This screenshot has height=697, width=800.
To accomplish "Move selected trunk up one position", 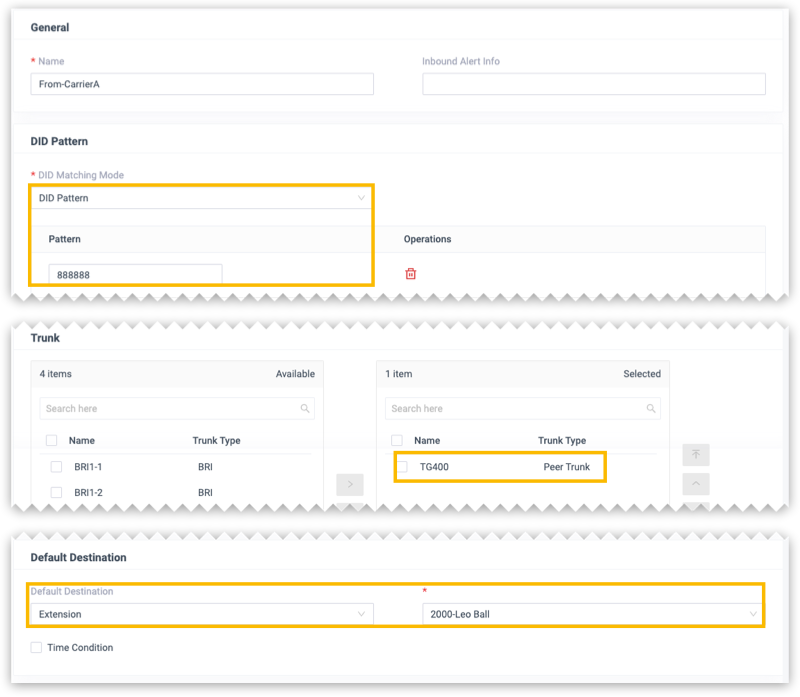I will click(x=696, y=484).
